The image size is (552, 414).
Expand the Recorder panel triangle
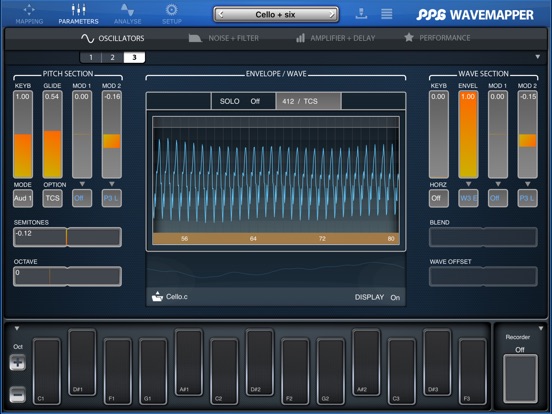point(541,328)
